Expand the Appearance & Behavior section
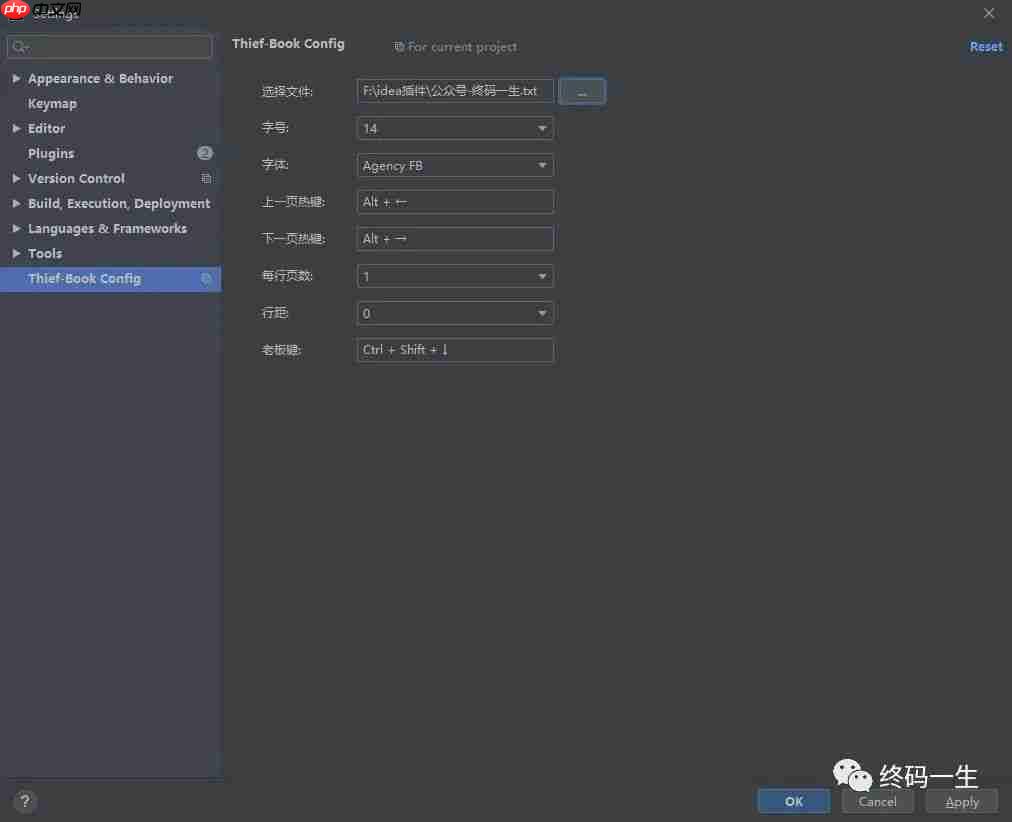Image resolution: width=1012 pixels, height=822 pixels. click(x=16, y=78)
